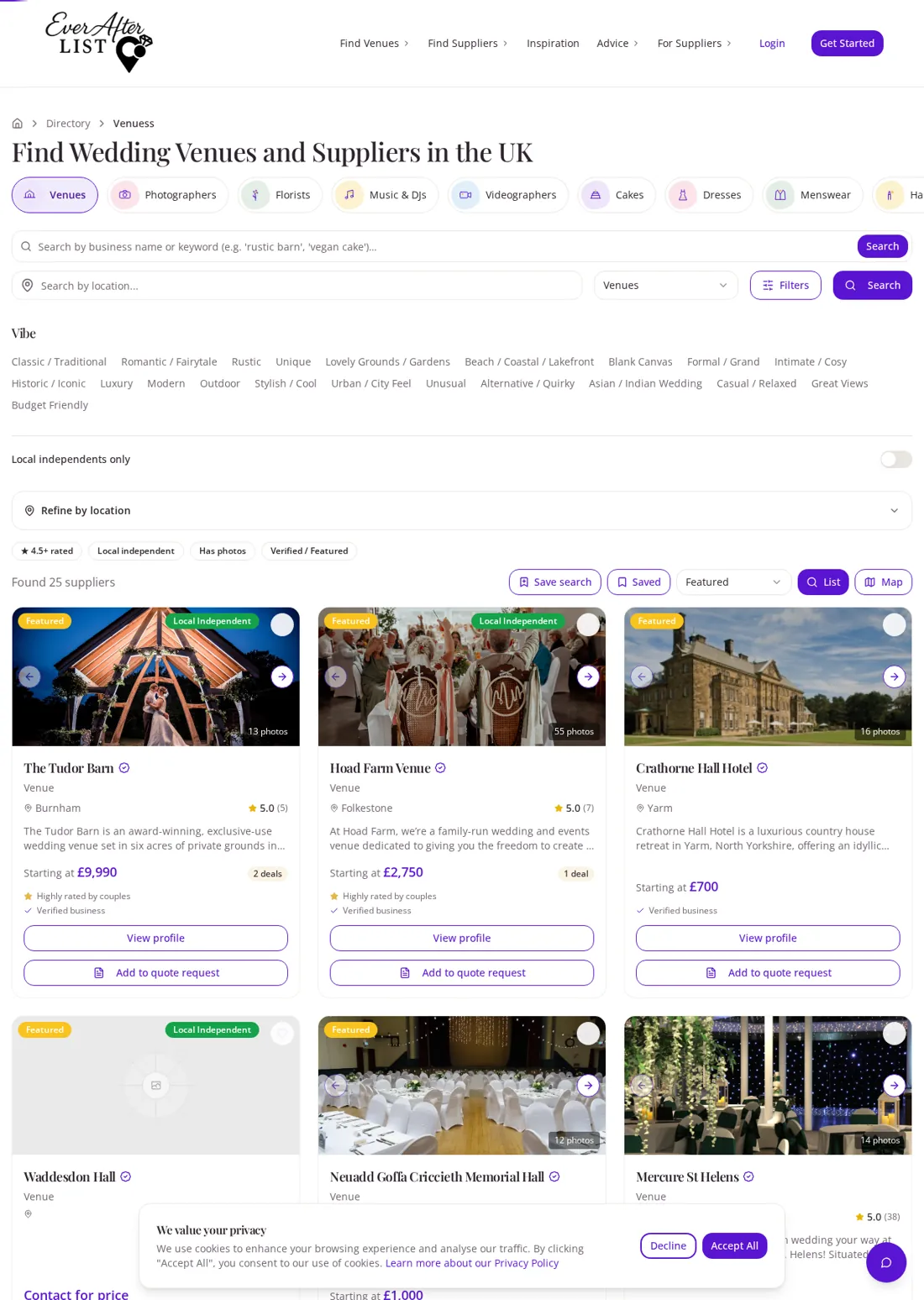Go to next photo on Hoad Farm Venue
The image size is (924, 1300).
(x=588, y=676)
